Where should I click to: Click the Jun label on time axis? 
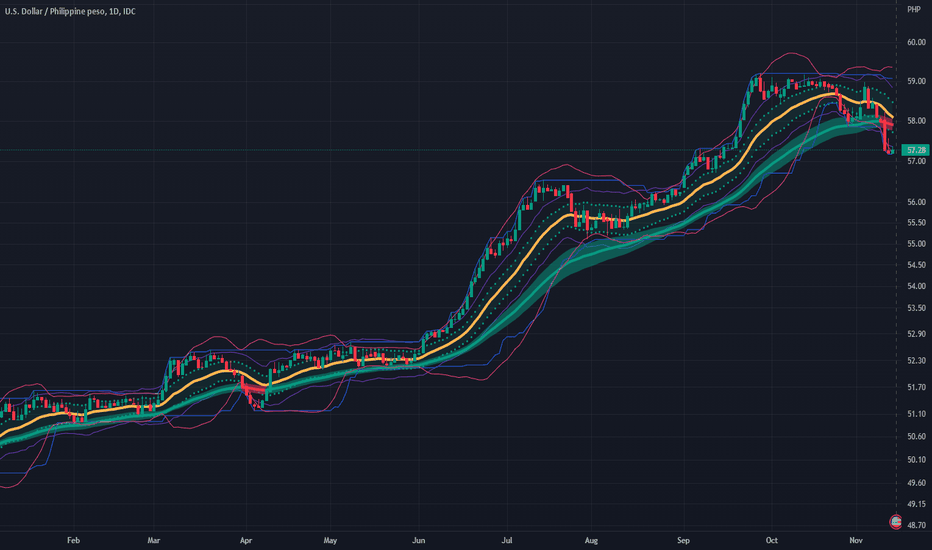click(x=418, y=540)
